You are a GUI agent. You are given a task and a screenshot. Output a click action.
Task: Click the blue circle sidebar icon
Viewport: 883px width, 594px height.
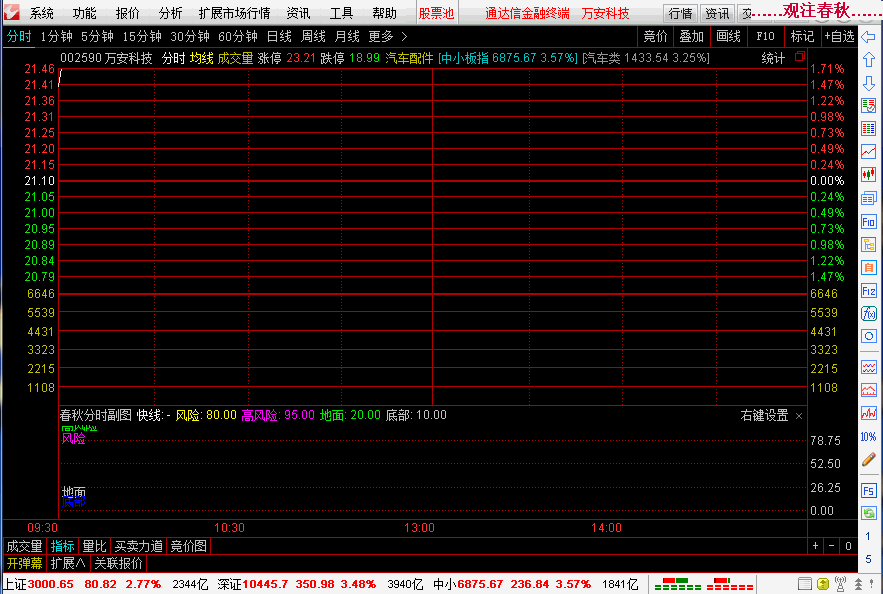pos(868,337)
